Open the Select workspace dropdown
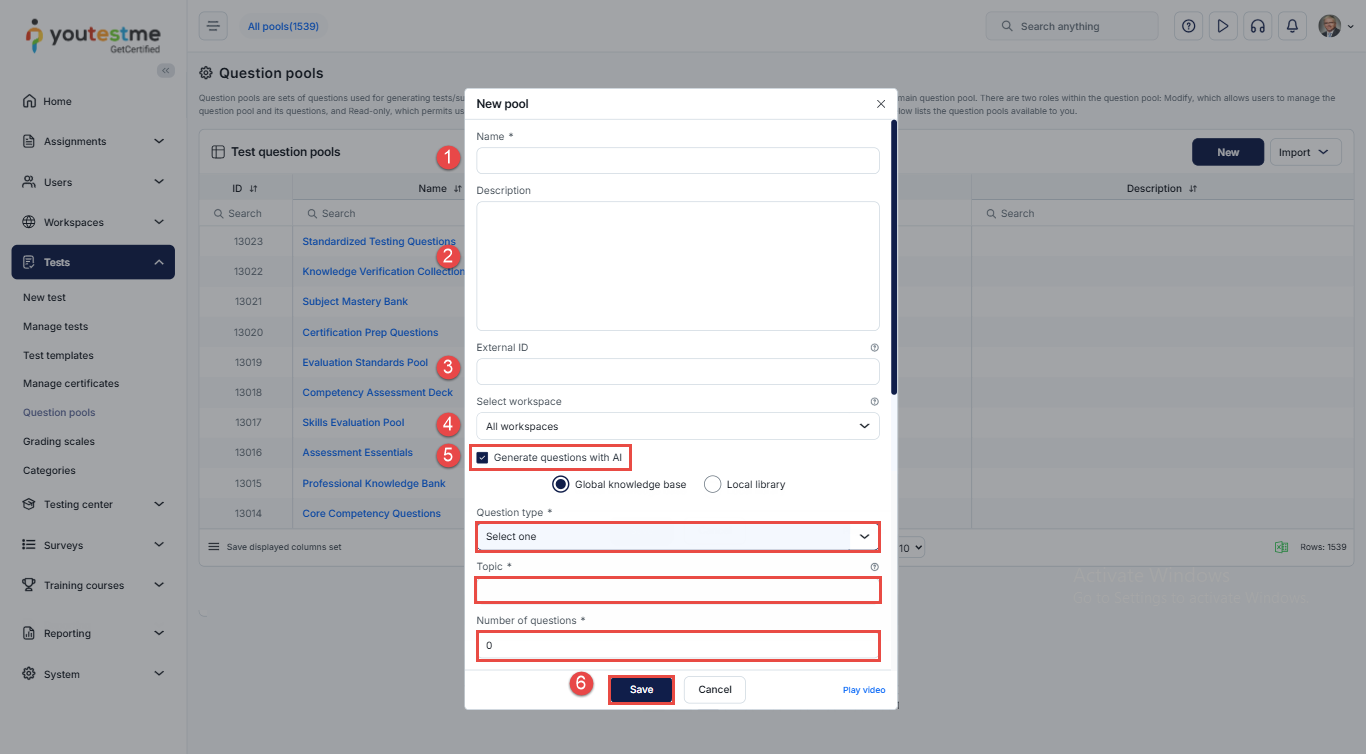This screenshot has width=1366, height=754. [677, 426]
